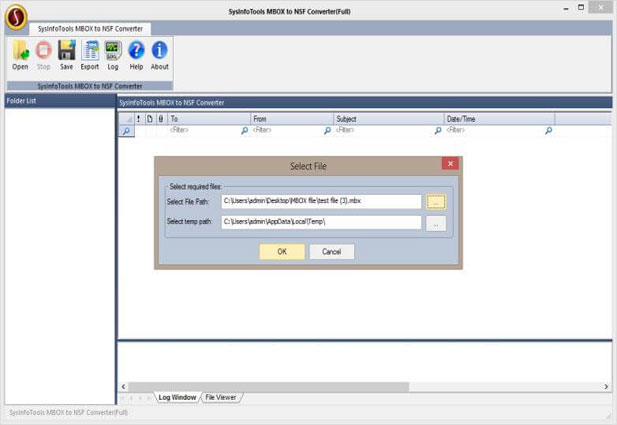The image size is (617, 425).
Task: Sort by the To column header
Action: coord(209,119)
